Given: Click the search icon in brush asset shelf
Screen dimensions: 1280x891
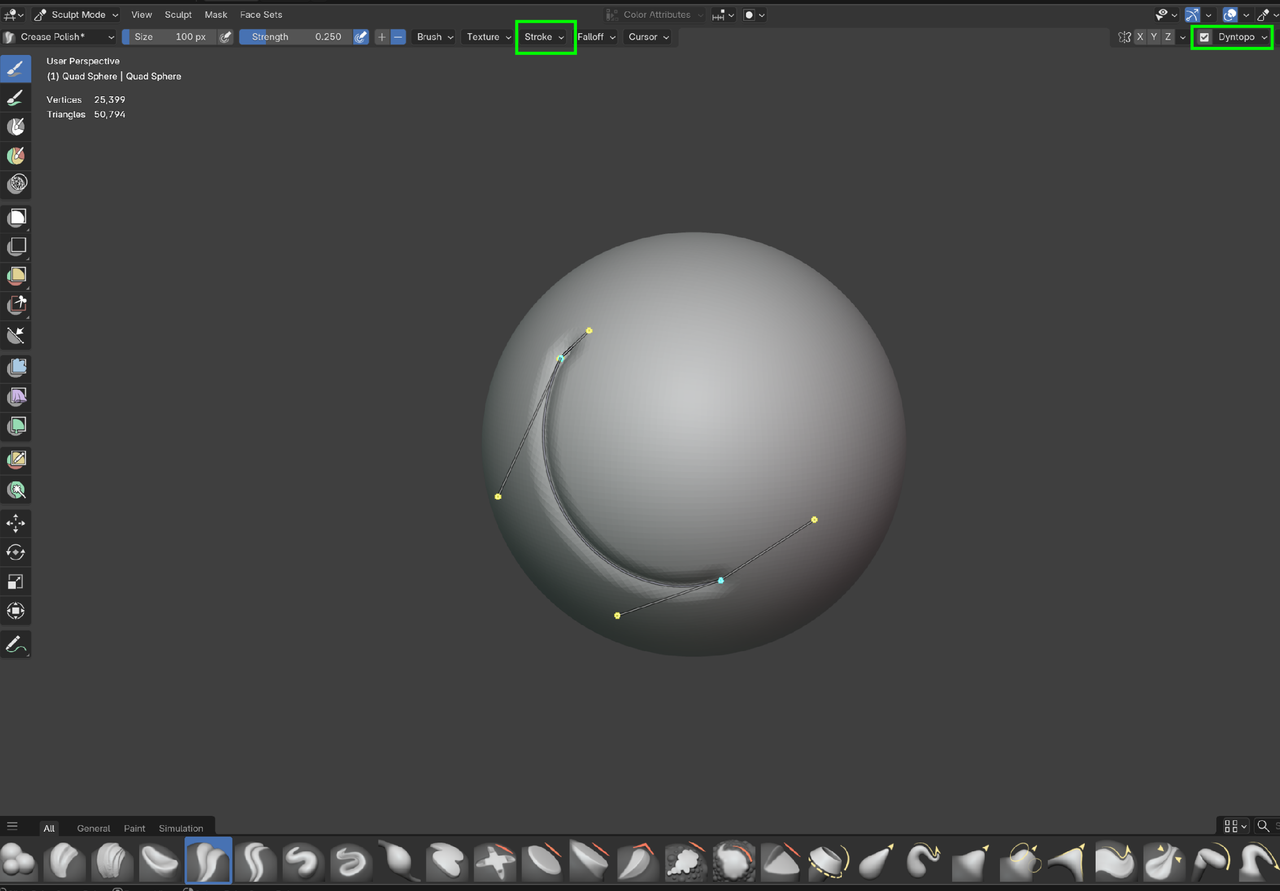Looking at the screenshot, I should click(x=1263, y=826).
